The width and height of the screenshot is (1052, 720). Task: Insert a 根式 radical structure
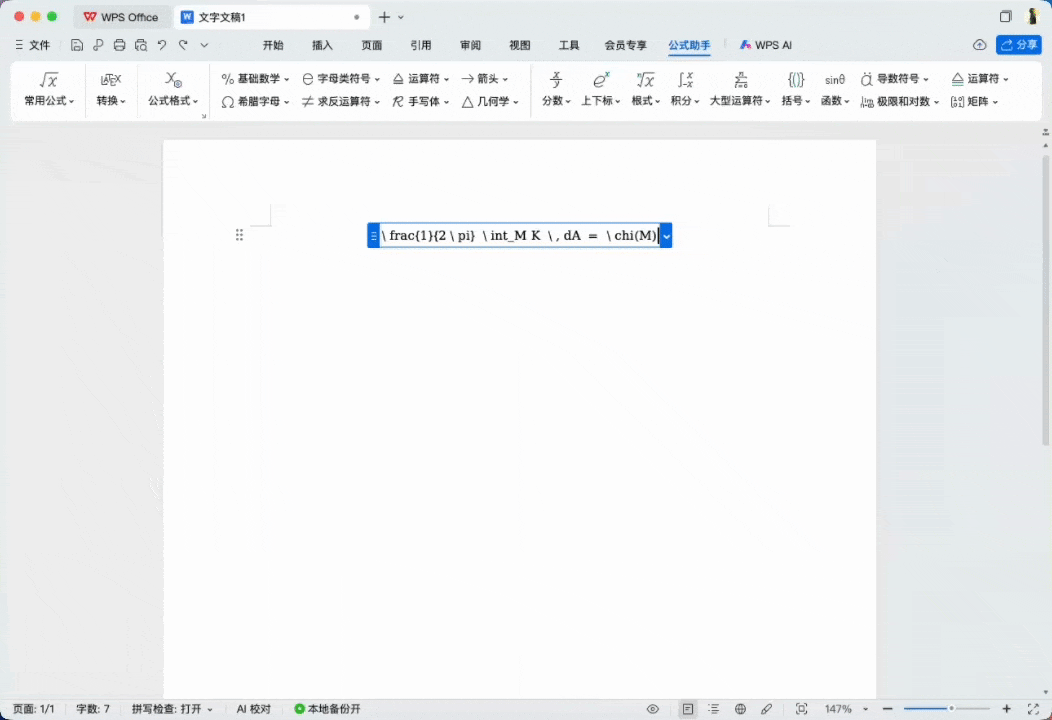click(645, 89)
